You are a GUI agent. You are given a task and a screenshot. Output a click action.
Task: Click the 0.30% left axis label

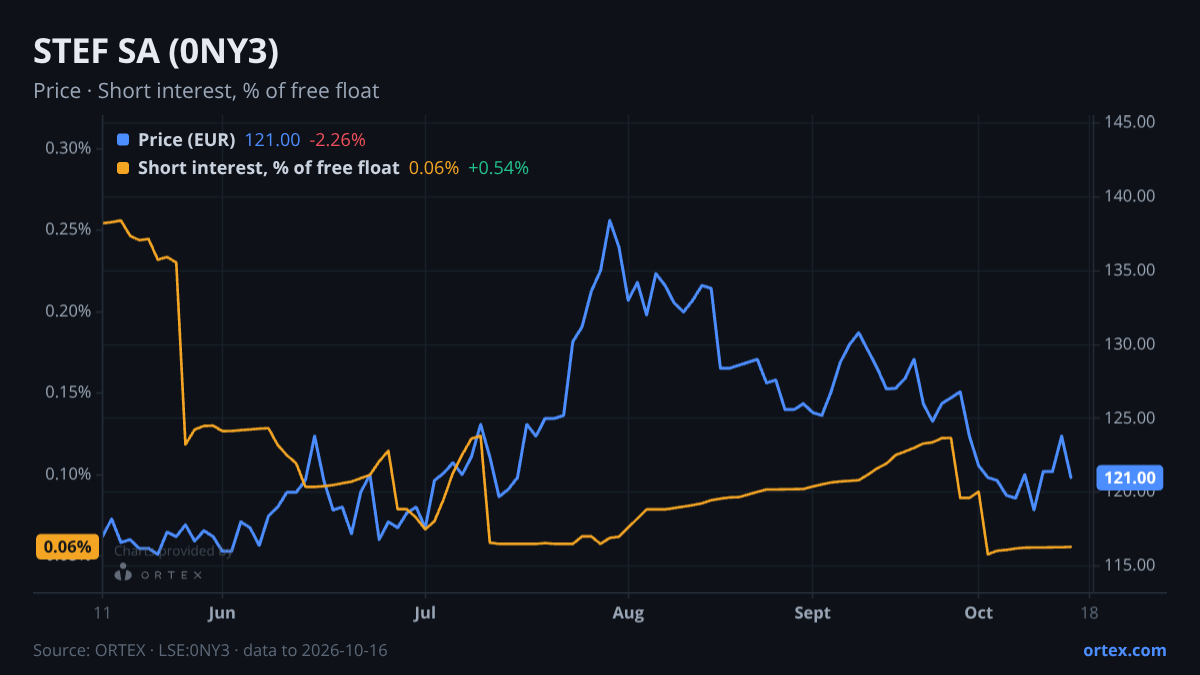[68, 148]
